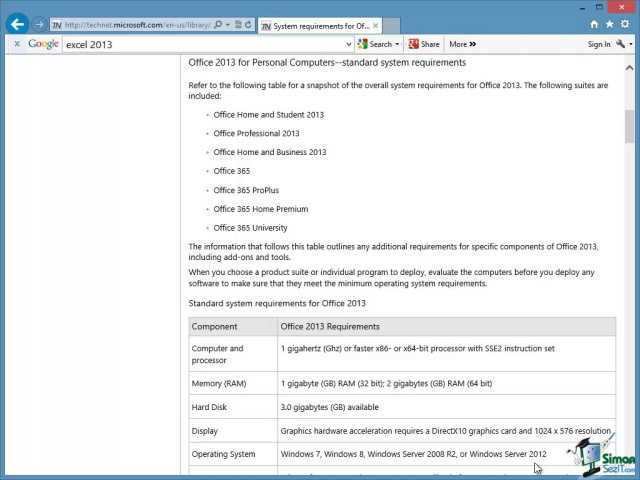Screen dimensions: 640x480
Task: Go back using the blue Back arrow
Action: click(17, 24)
